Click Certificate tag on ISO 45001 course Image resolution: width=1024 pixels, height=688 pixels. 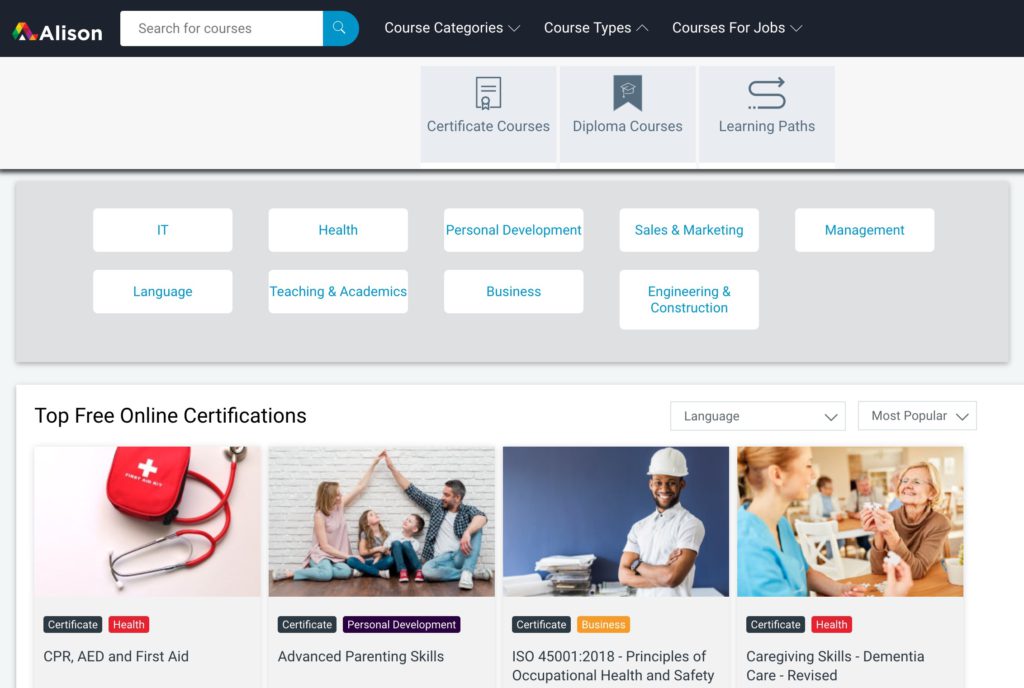coord(541,625)
